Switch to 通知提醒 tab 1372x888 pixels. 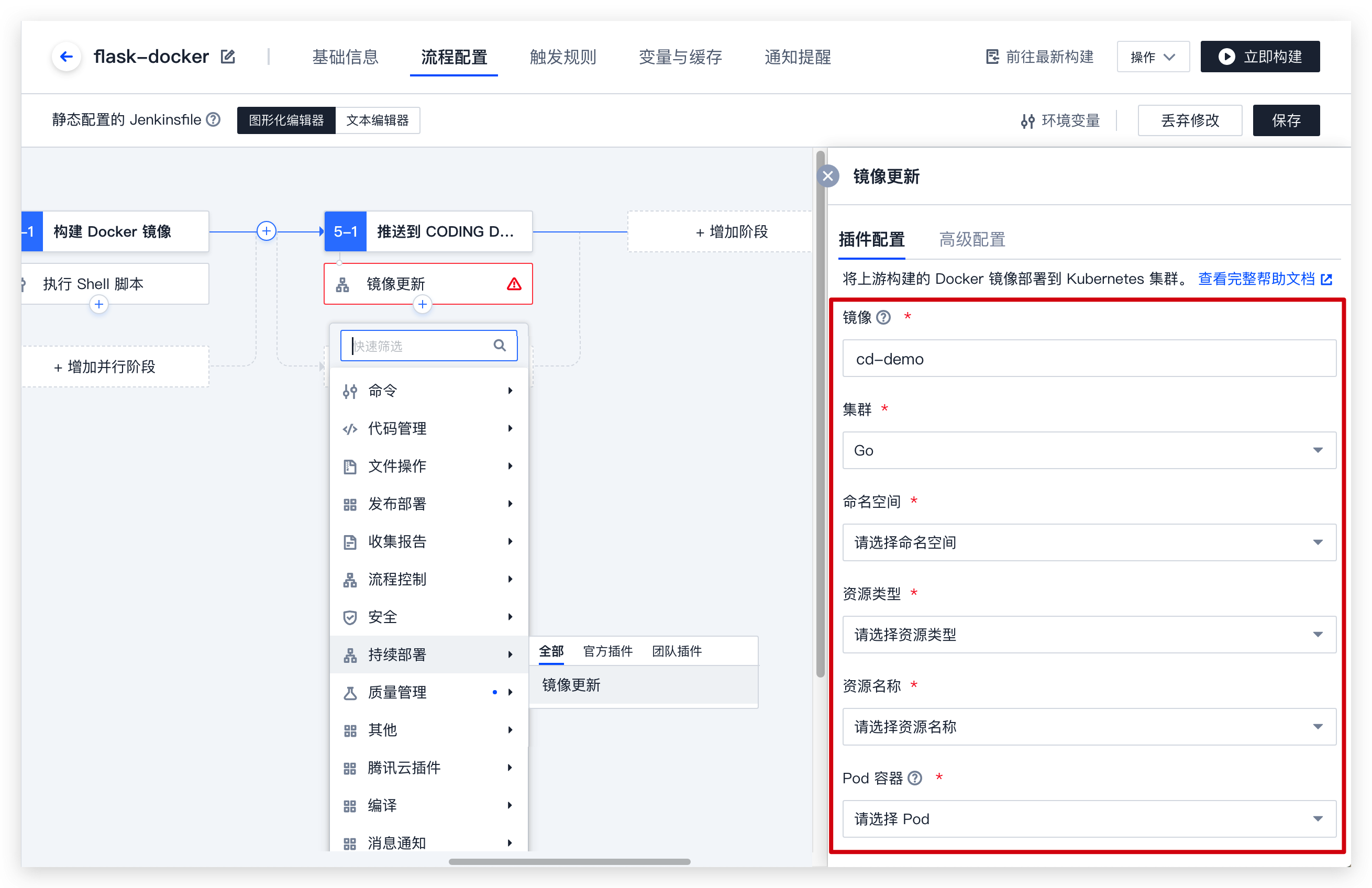click(797, 57)
